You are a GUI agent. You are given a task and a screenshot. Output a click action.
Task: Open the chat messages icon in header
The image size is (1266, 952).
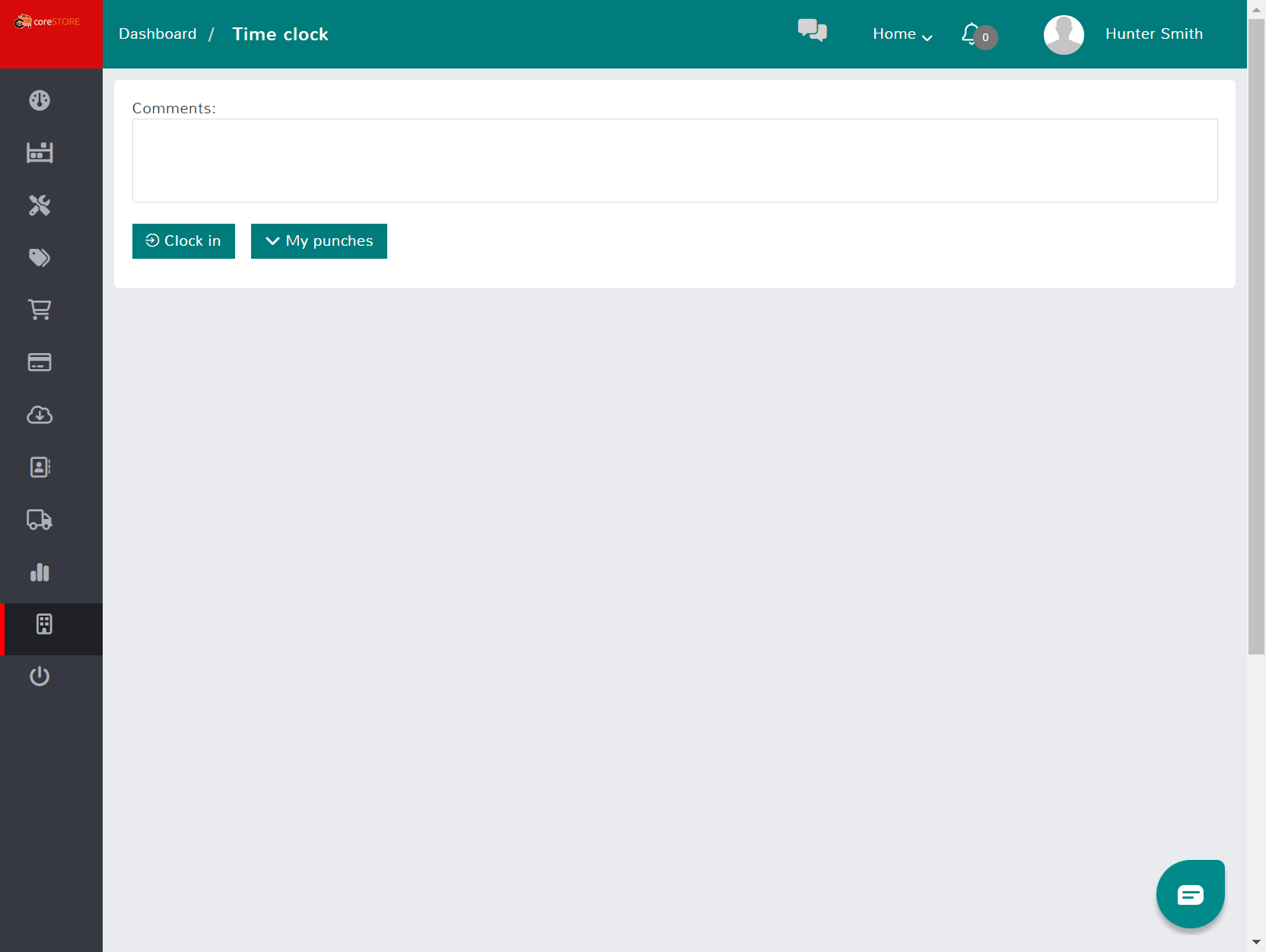(x=813, y=30)
